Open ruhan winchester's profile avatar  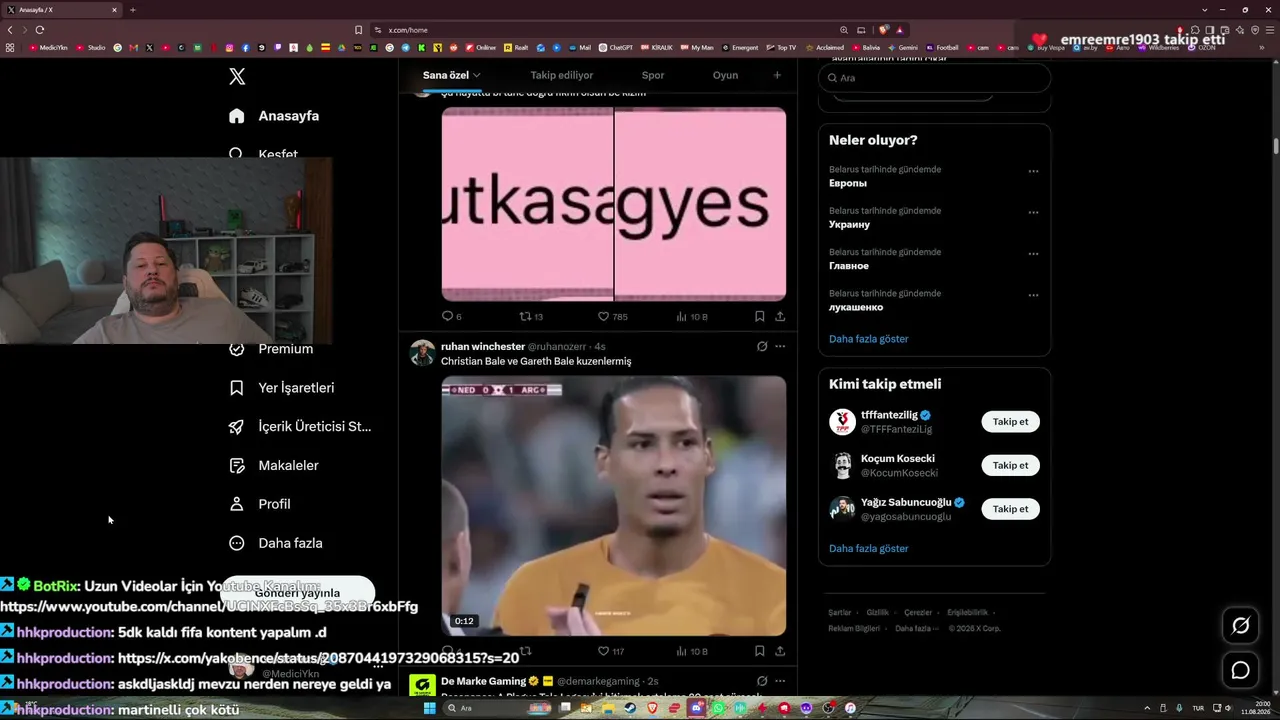coord(423,354)
